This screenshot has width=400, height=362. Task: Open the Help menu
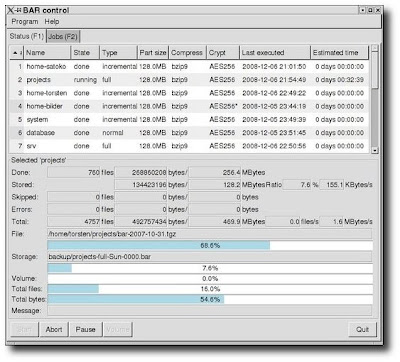52,22
